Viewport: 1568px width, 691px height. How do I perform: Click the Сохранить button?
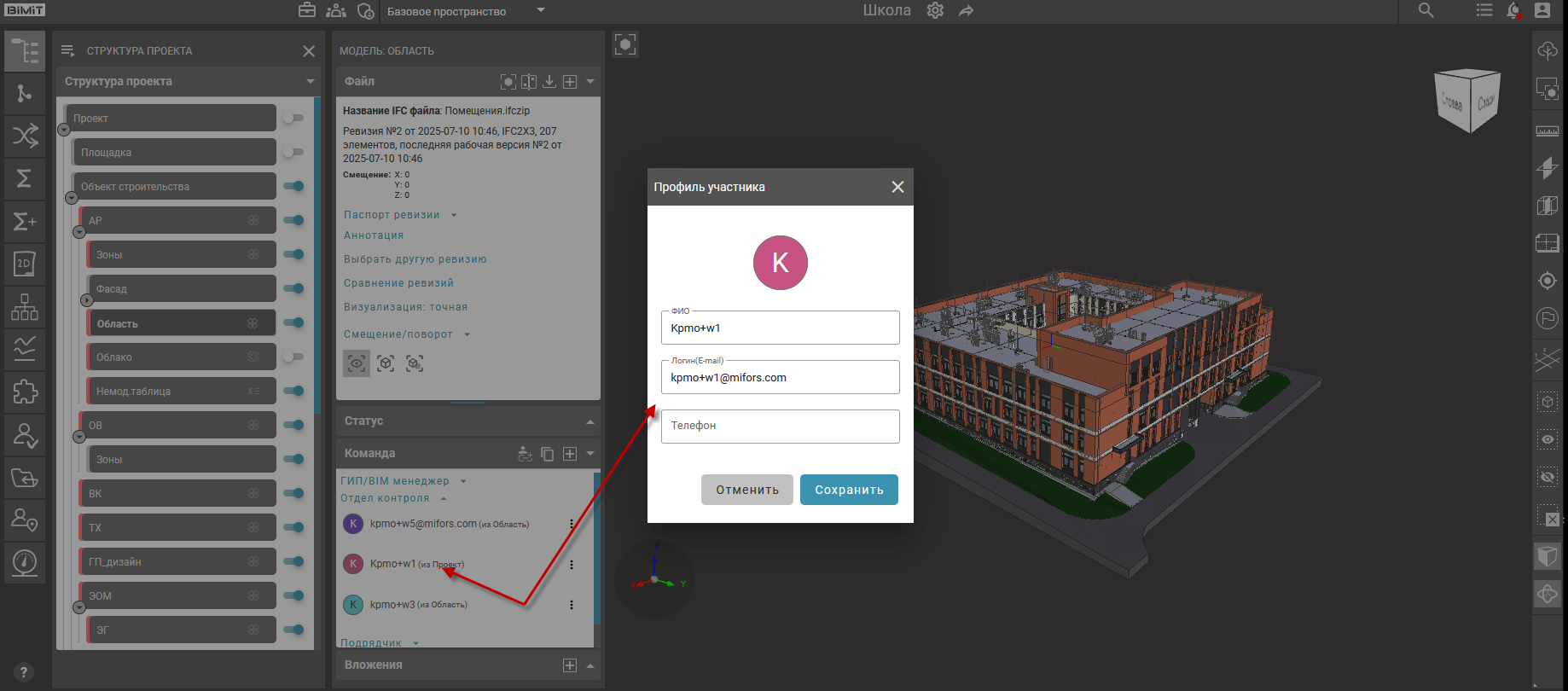click(848, 490)
